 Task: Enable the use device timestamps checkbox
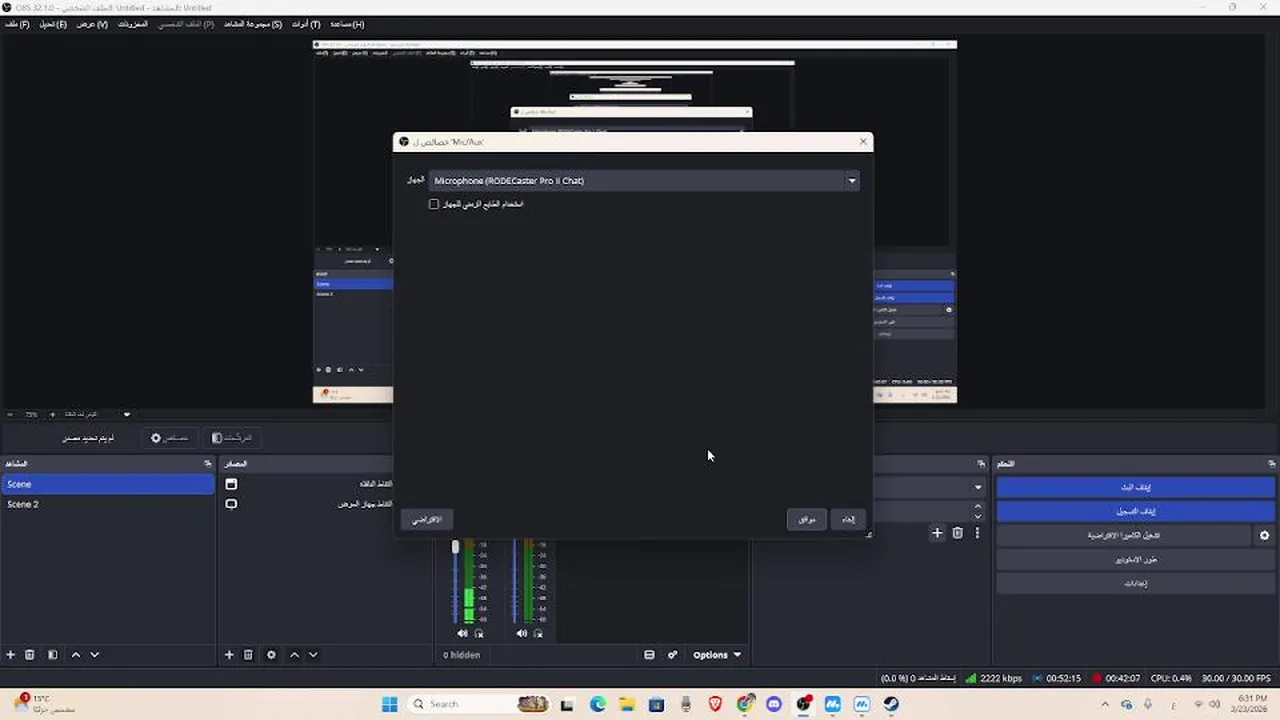434,204
